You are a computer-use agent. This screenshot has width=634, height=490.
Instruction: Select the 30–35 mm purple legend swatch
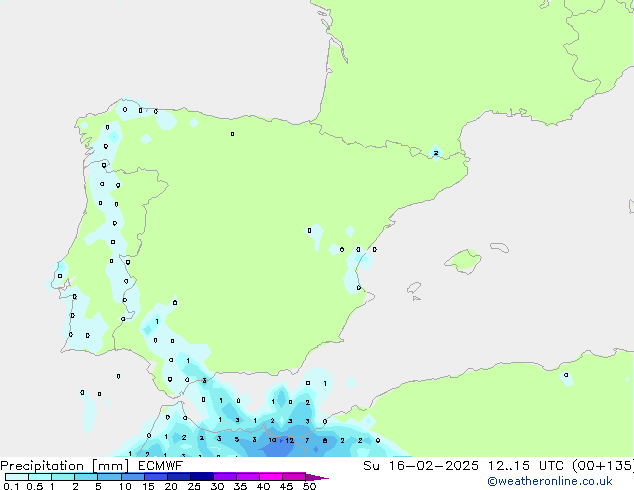(x=224, y=477)
